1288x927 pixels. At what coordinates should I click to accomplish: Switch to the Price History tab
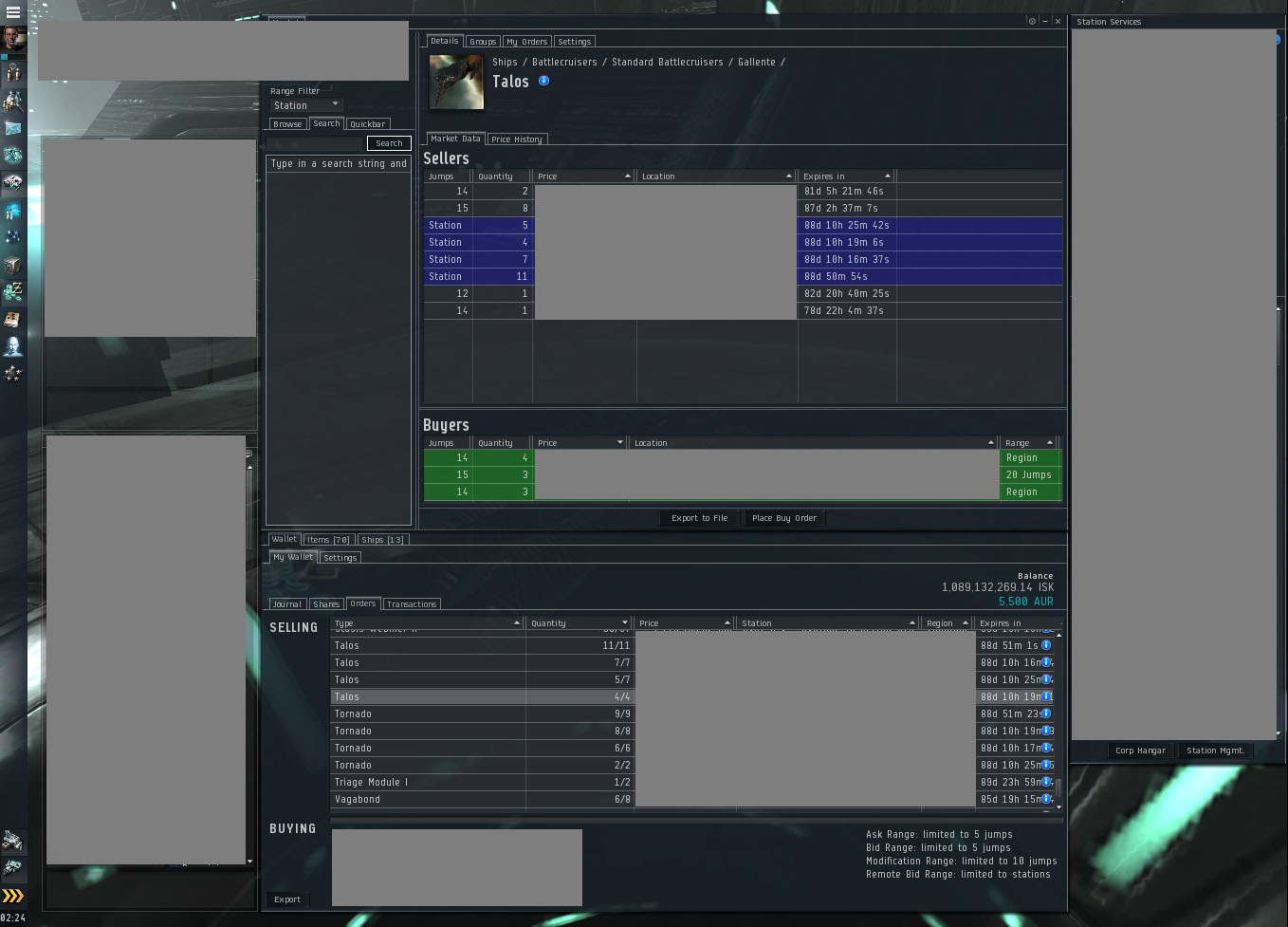click(x=517, y=139)
